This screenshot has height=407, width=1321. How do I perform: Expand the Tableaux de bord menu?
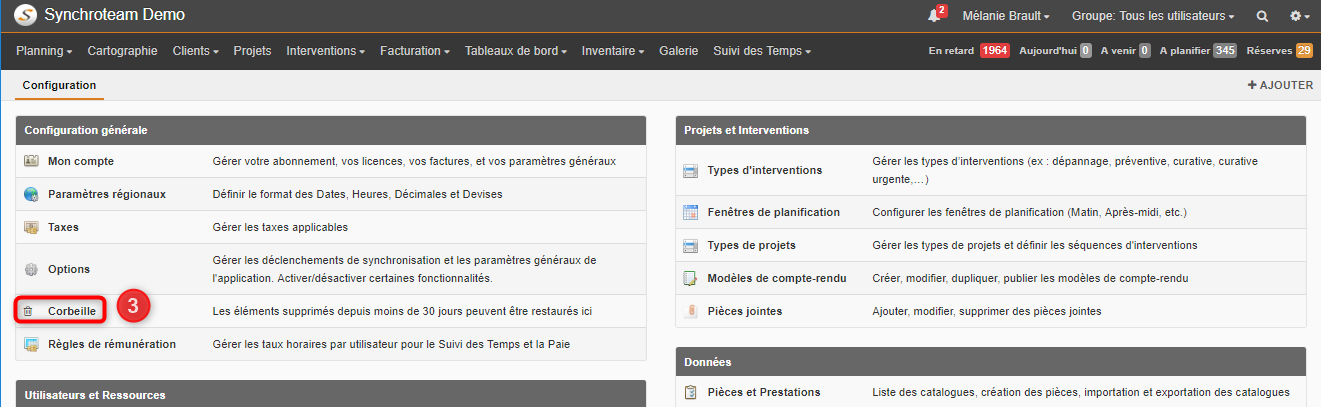pyautogui.click(x=516, y=50)
